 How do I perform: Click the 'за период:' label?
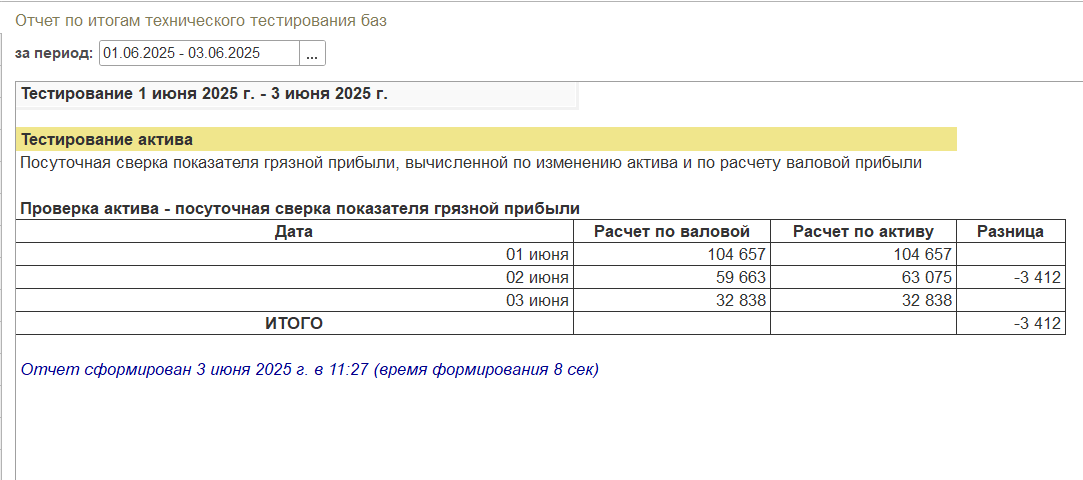[x=54, y=54]
